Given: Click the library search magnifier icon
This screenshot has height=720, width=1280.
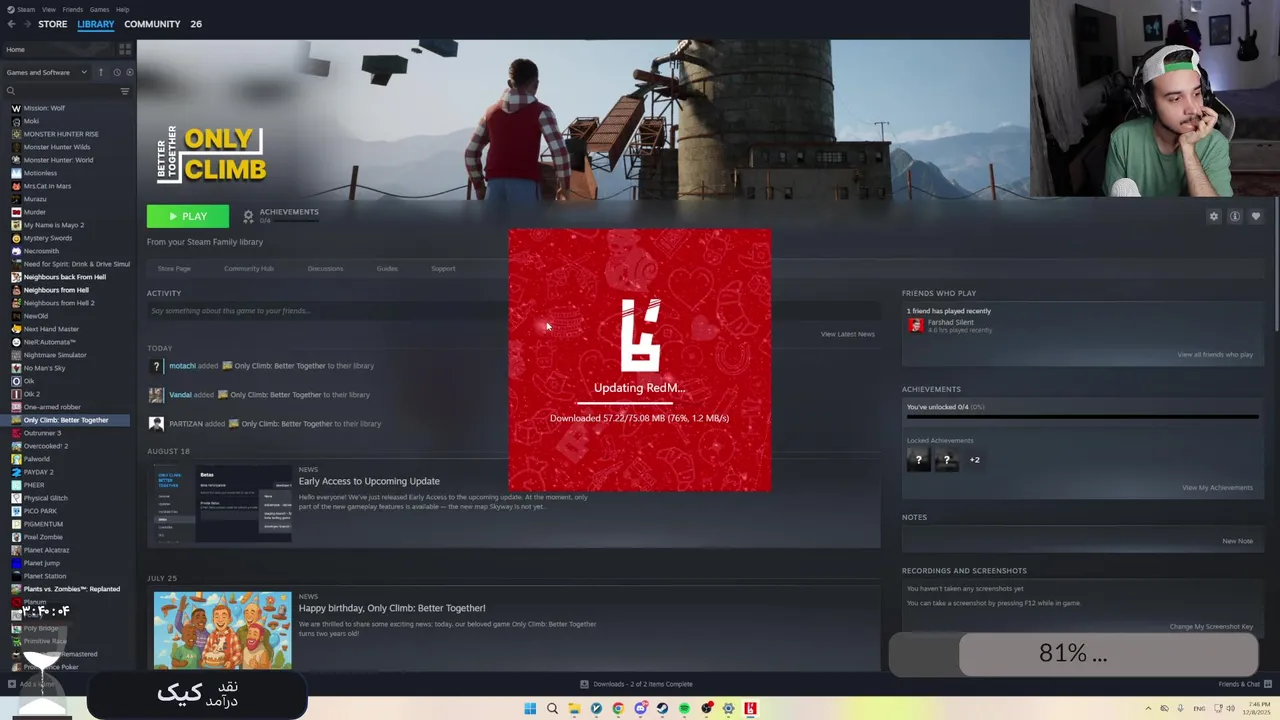Looking at the screenshot, I should 11,91.
